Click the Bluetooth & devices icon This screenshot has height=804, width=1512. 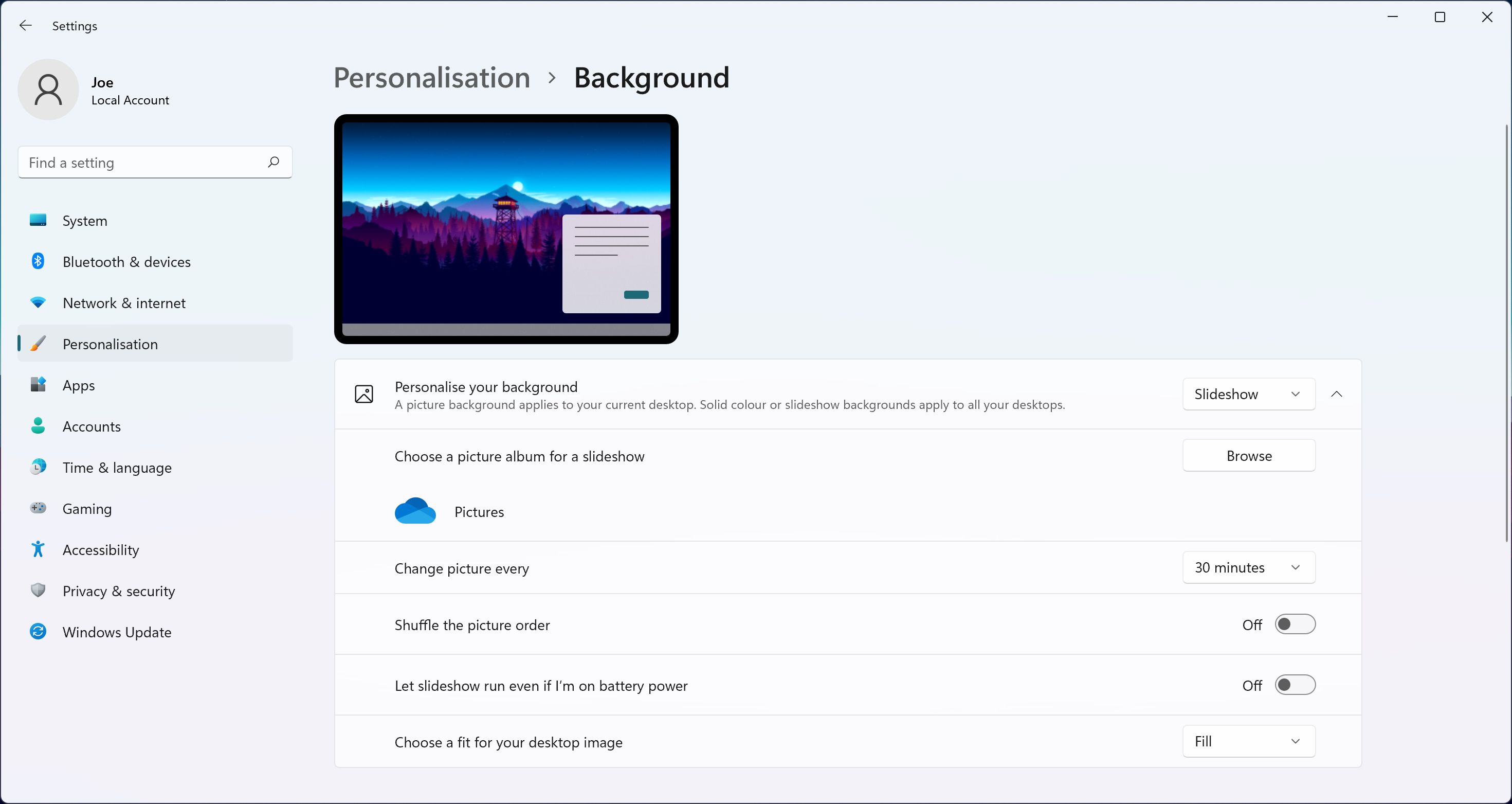(38, 261)
